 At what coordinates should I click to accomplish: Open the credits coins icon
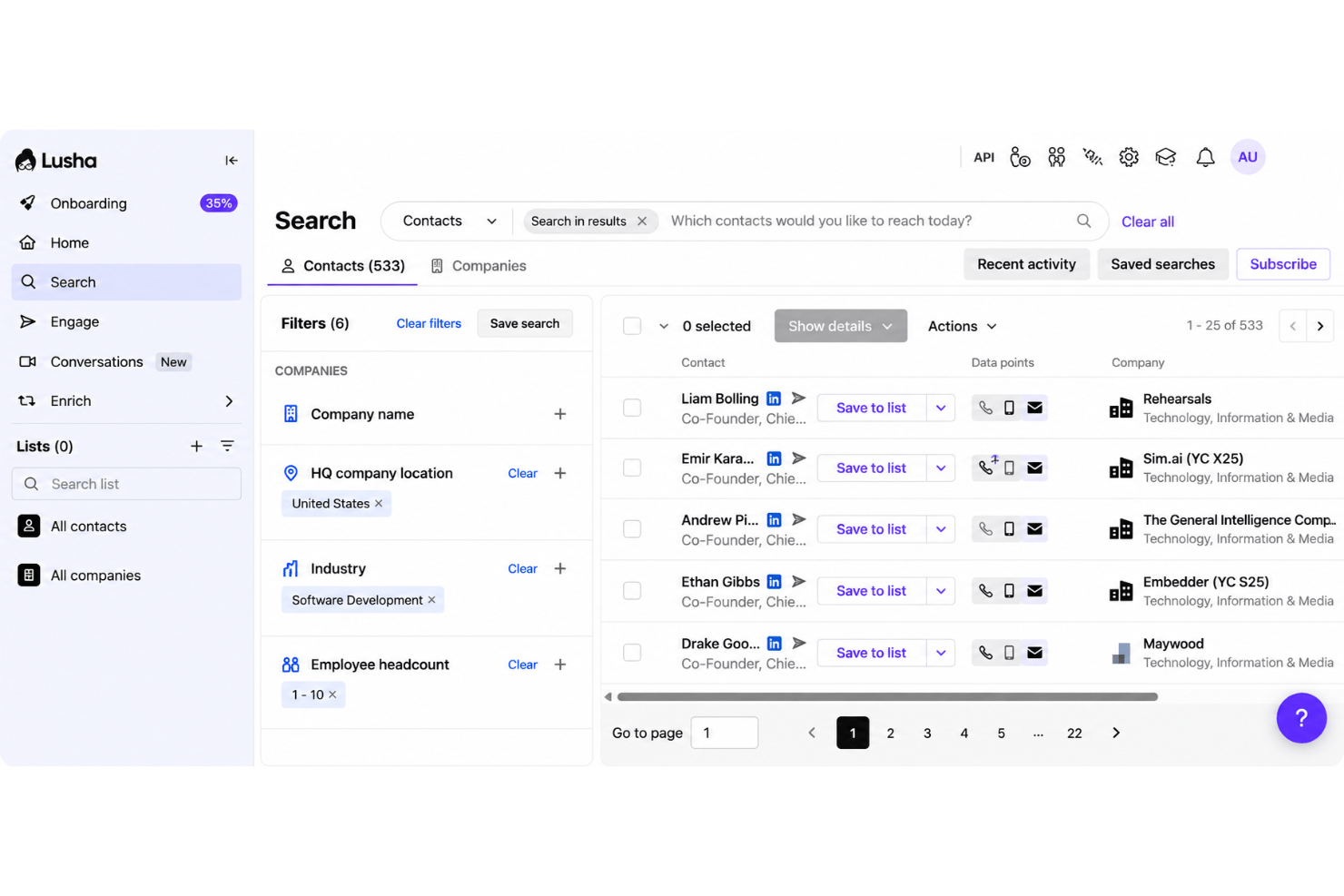[x=1020, y=157]
